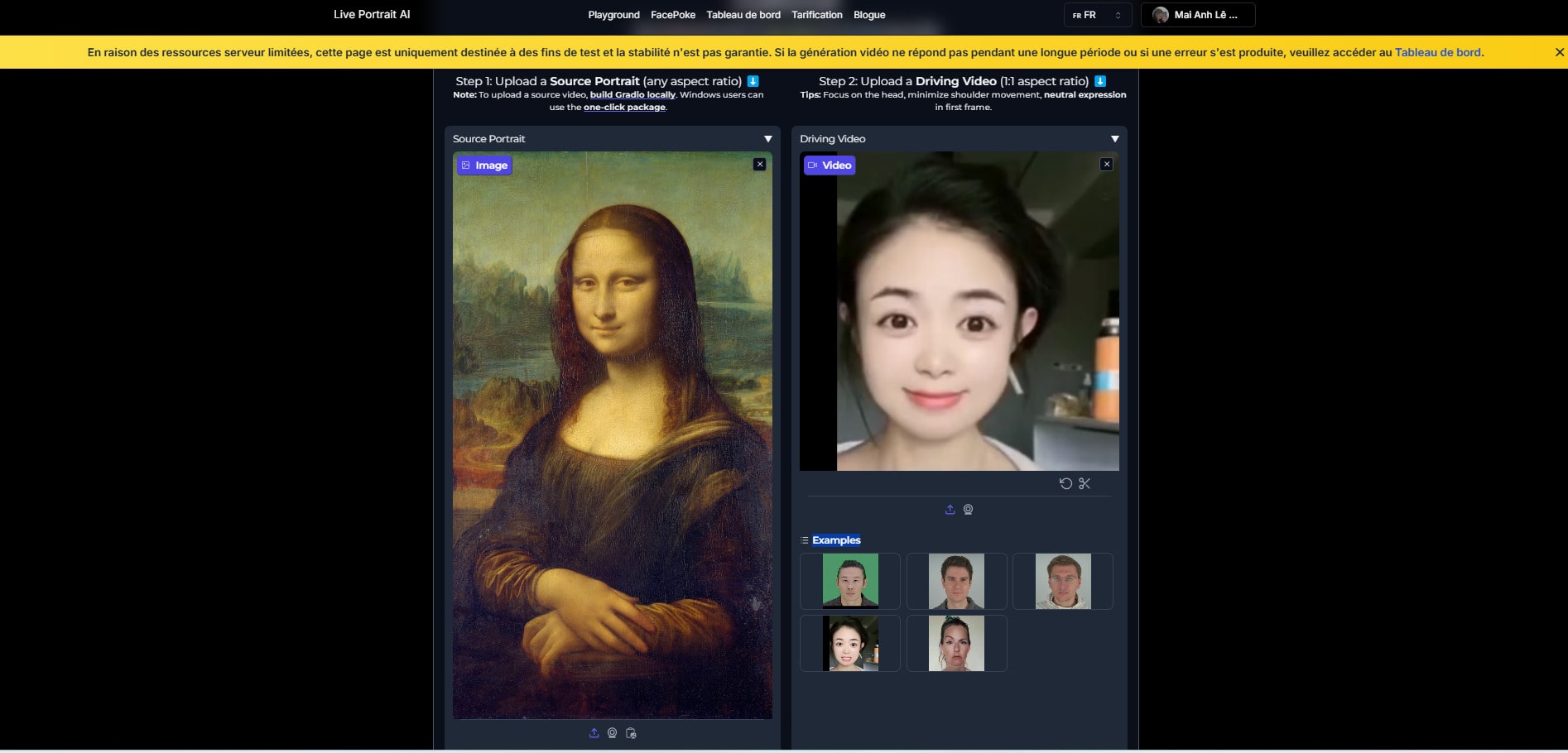The height and width of the screenshot is (753, 1568).
Task: Click the scissors trim icon
Action: coord(1085,483)
